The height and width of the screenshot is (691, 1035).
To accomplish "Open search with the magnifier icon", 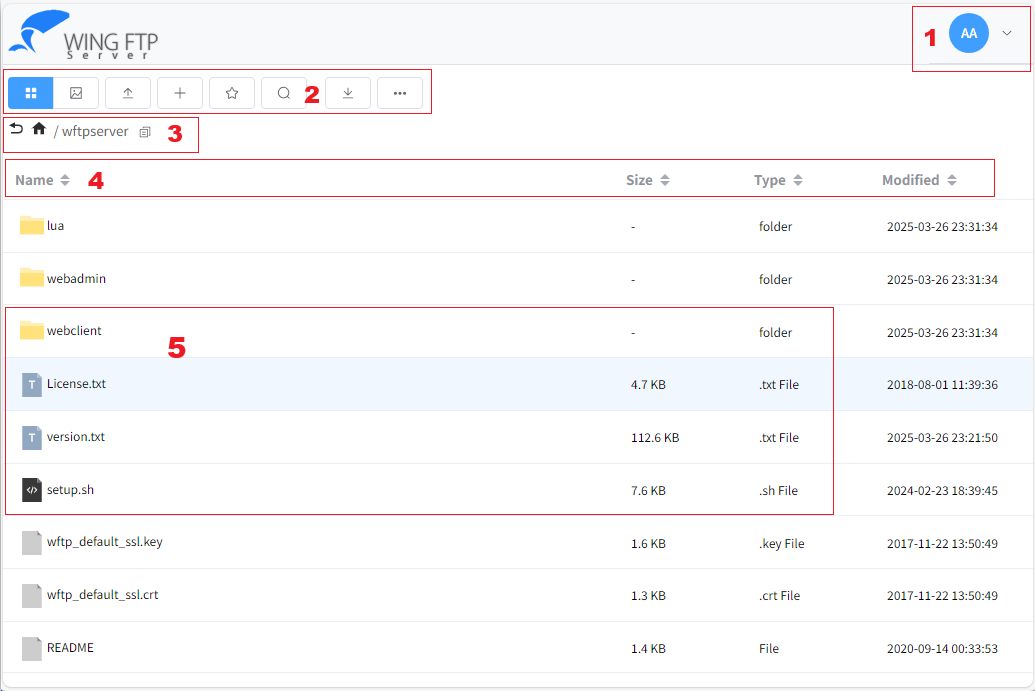I will (284, 93).
